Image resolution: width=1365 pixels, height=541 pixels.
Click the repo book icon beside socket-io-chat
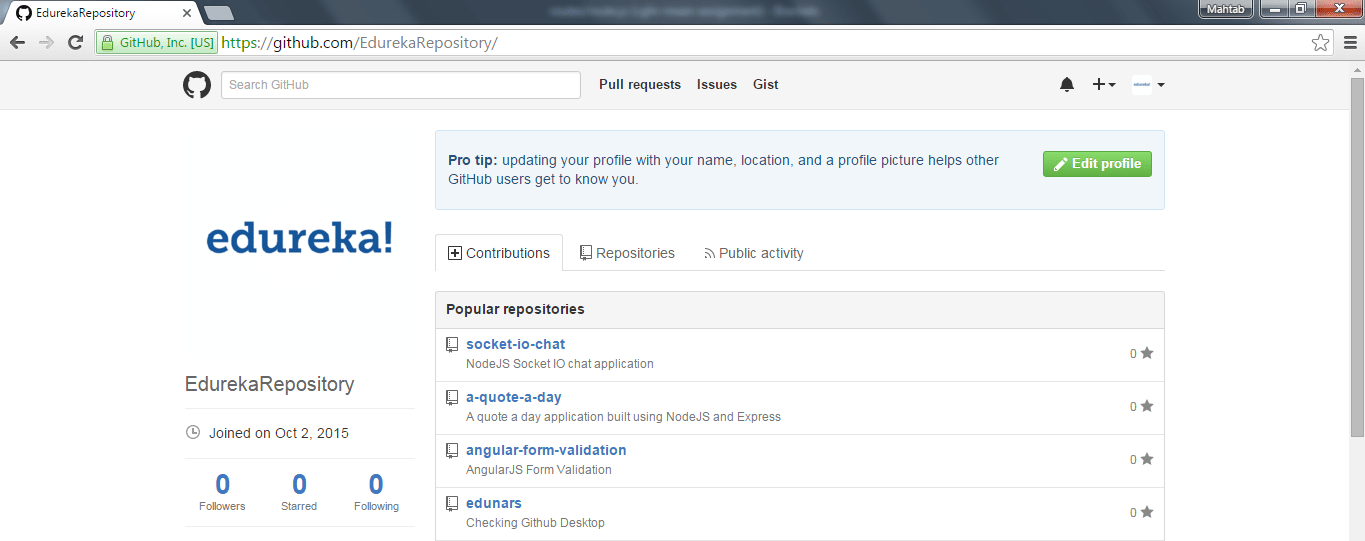(x=452, y=344)
